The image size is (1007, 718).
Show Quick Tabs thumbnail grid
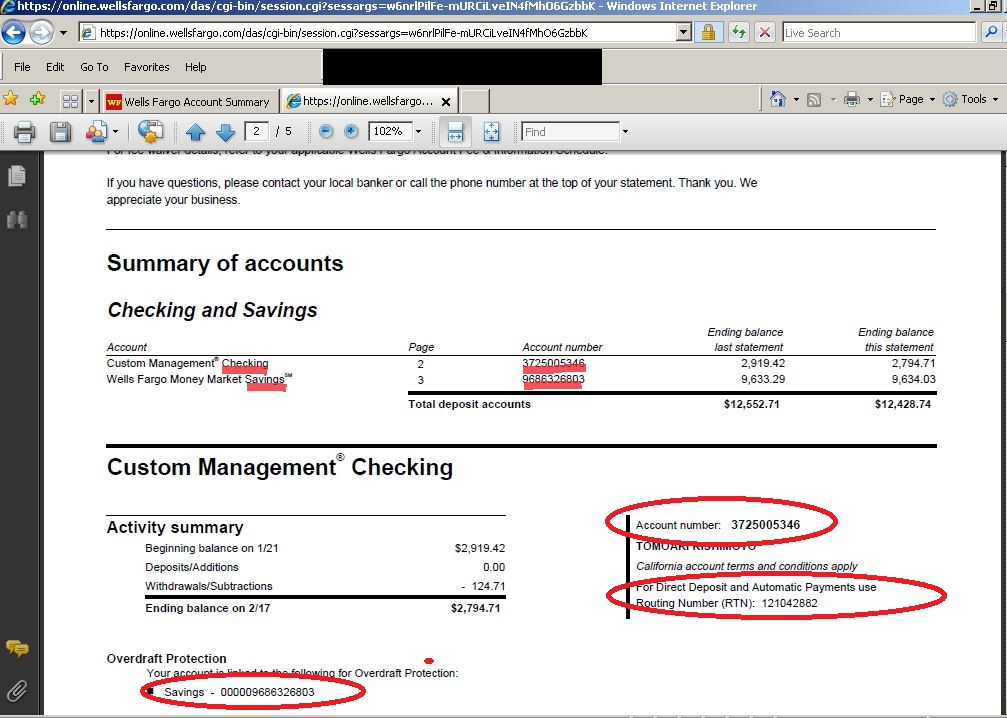(70, 101)
